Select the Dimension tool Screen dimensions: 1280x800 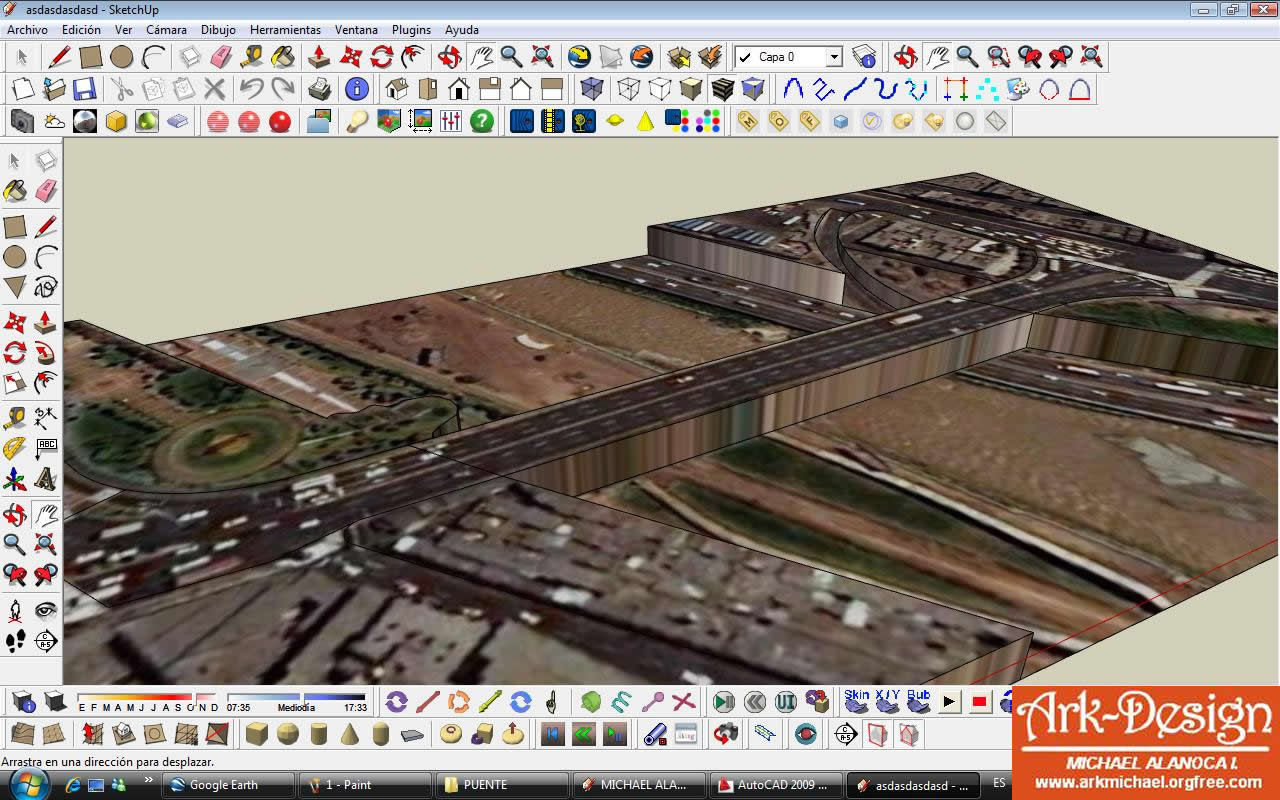tap(46, 417)
